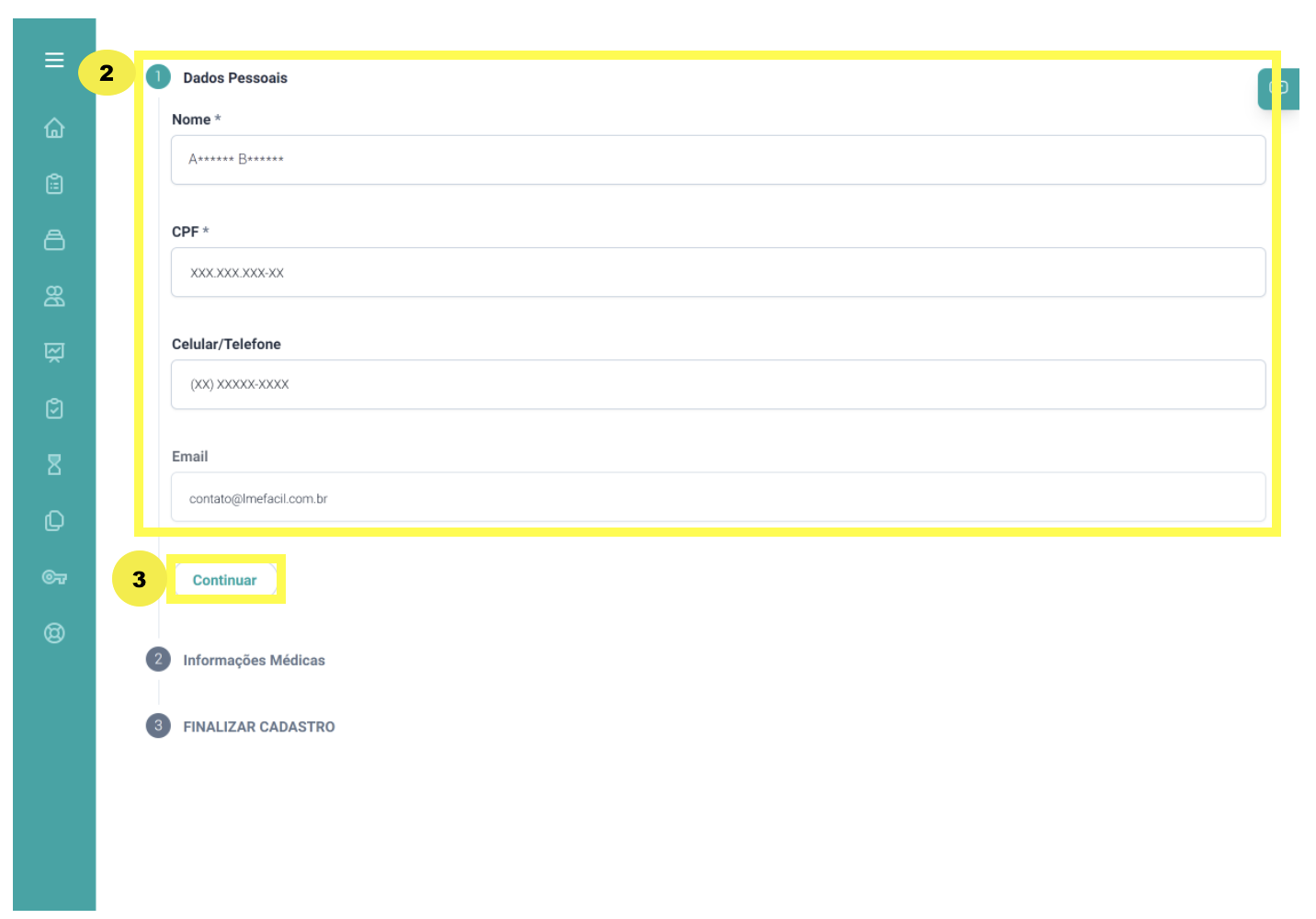This screenshot has height=919, width=1316.
Task: Open the presentation chart sidebar icon
Action: point(54,352)
